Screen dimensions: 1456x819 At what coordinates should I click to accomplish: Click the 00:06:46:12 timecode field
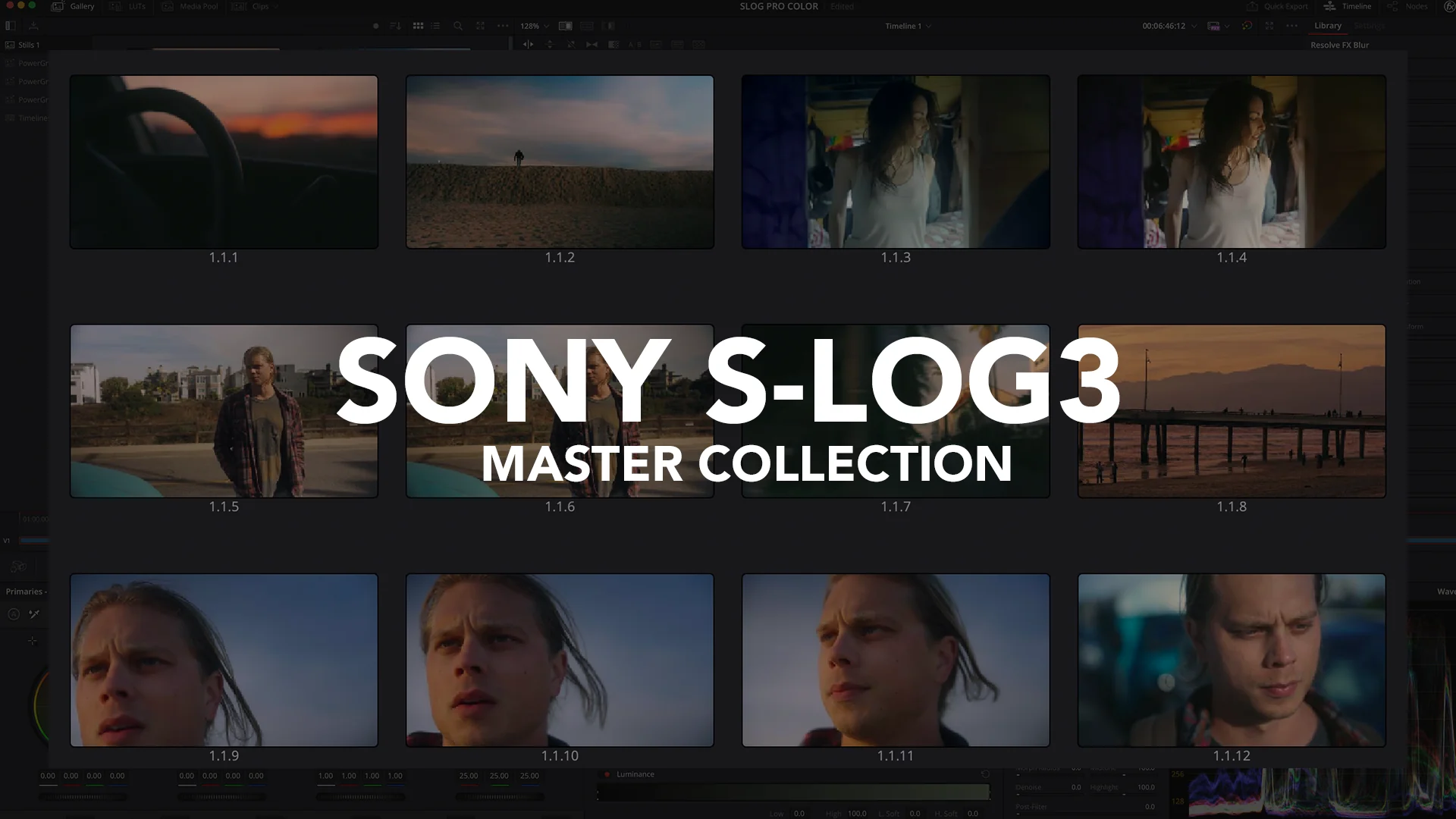[1163, 26]
